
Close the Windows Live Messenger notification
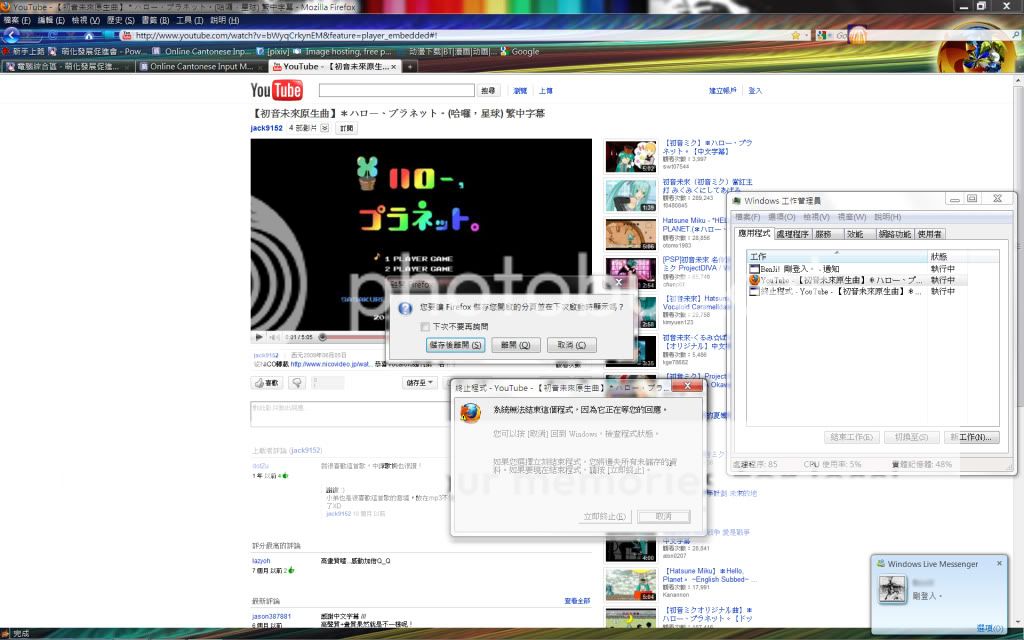tap(999, 563)
